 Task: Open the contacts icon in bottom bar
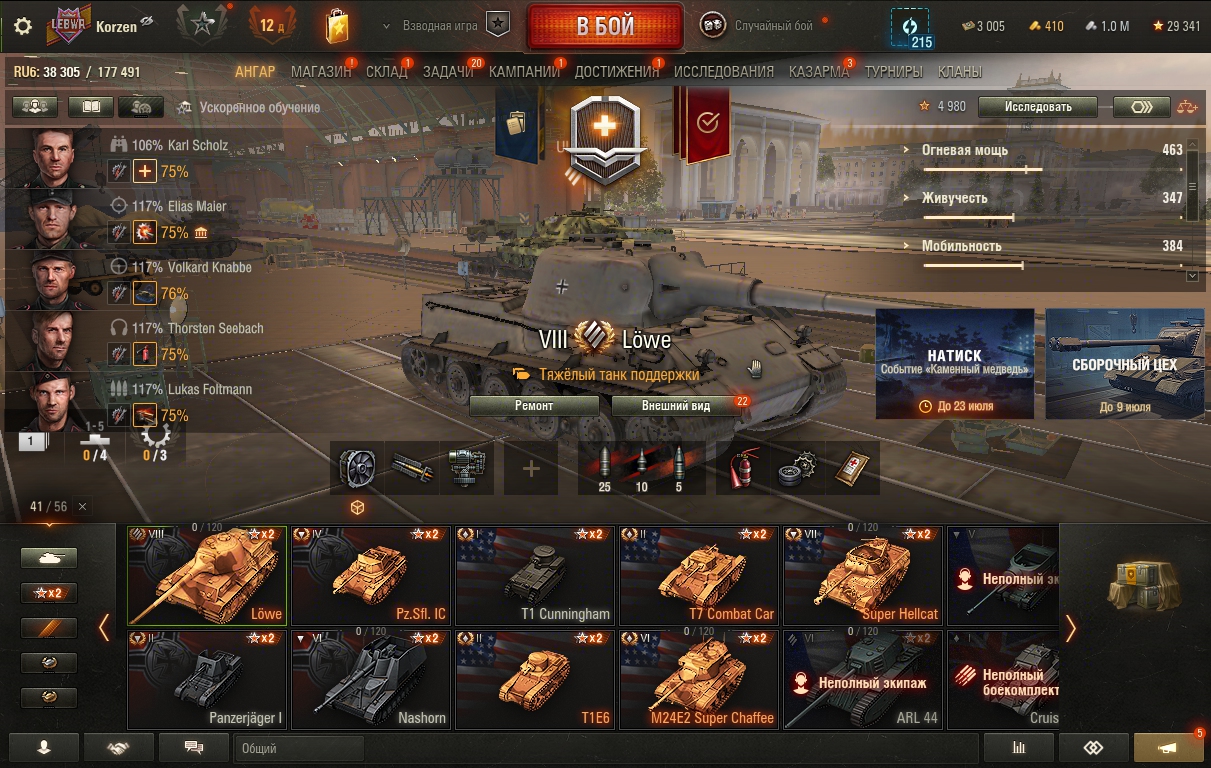click(44, 748)
